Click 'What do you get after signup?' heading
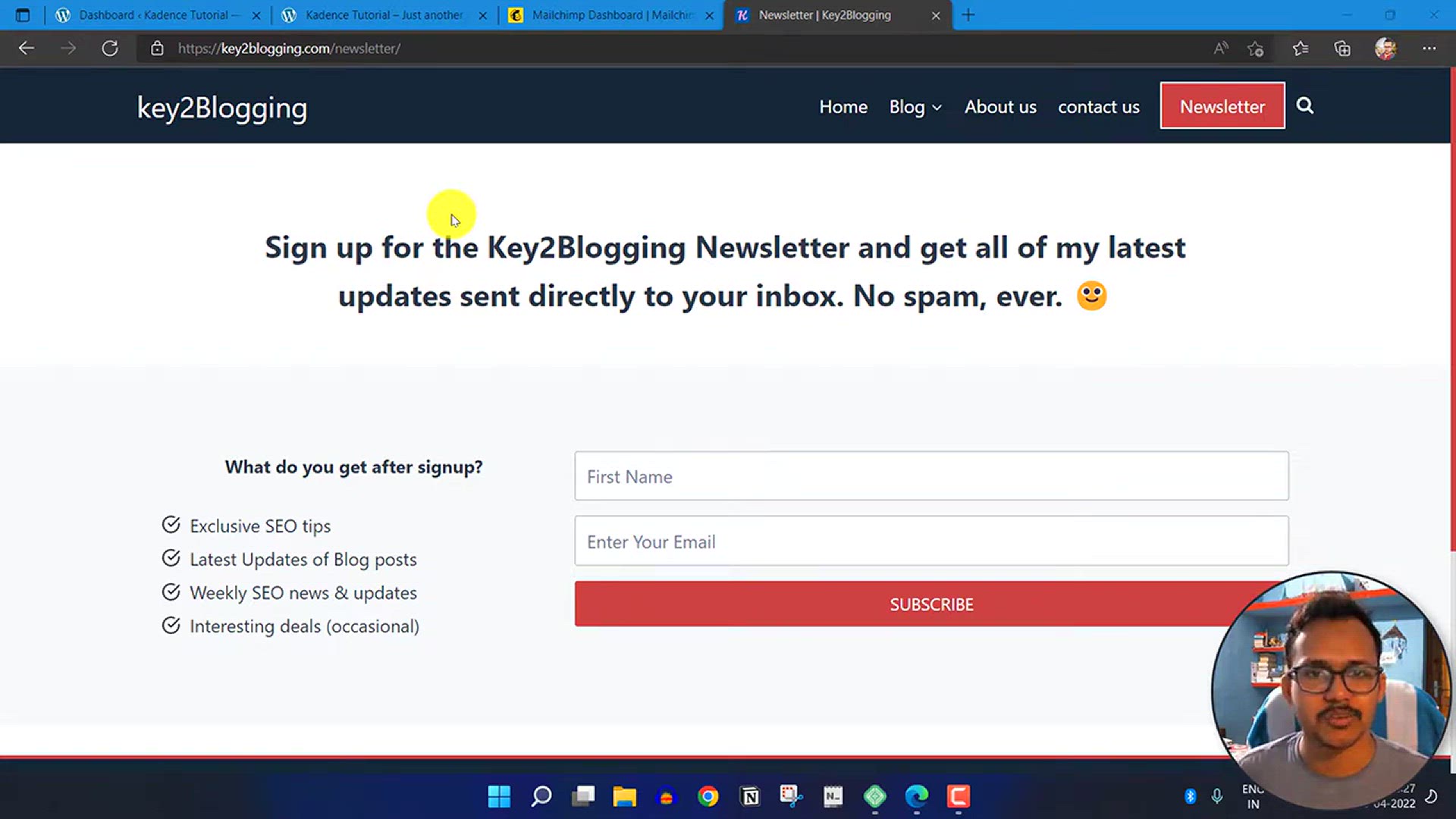 pyautogui.click(x=353, y=467)
